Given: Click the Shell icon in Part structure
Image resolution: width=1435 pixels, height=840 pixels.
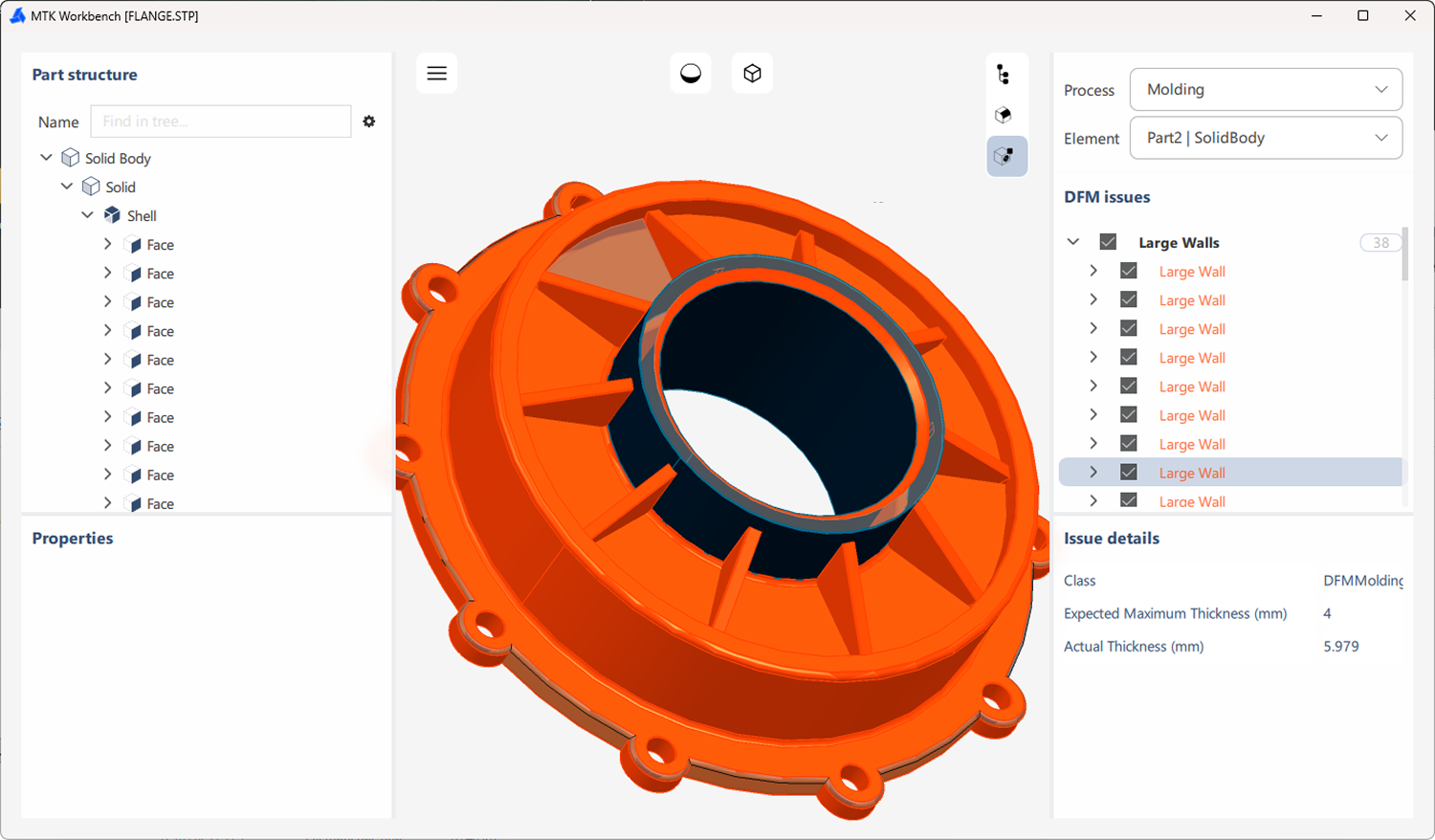Looking at the screenshot, I should click(x=111, y=214).
